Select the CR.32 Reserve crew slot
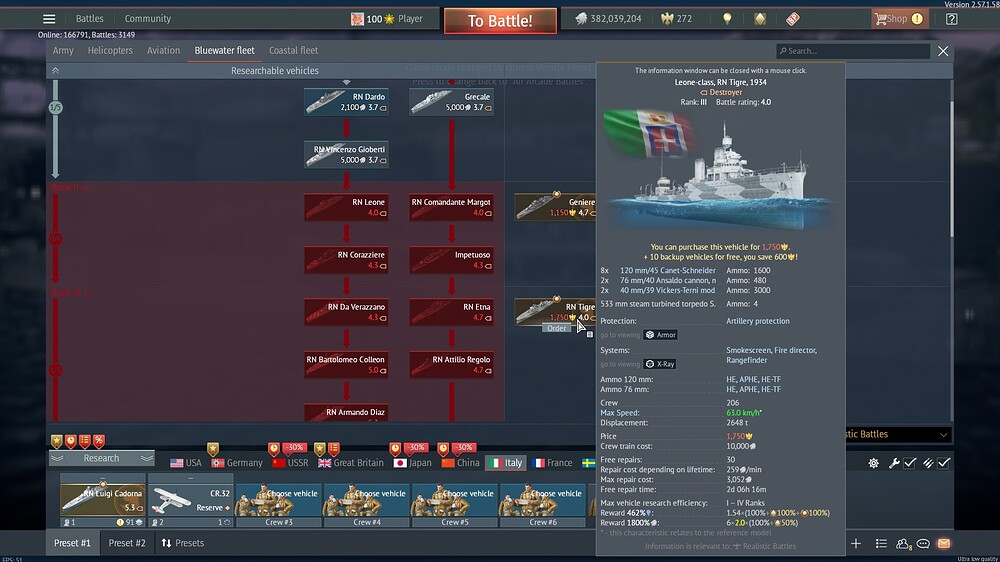The height and width of the screenshot is (562, 1000). click(191, 500)
